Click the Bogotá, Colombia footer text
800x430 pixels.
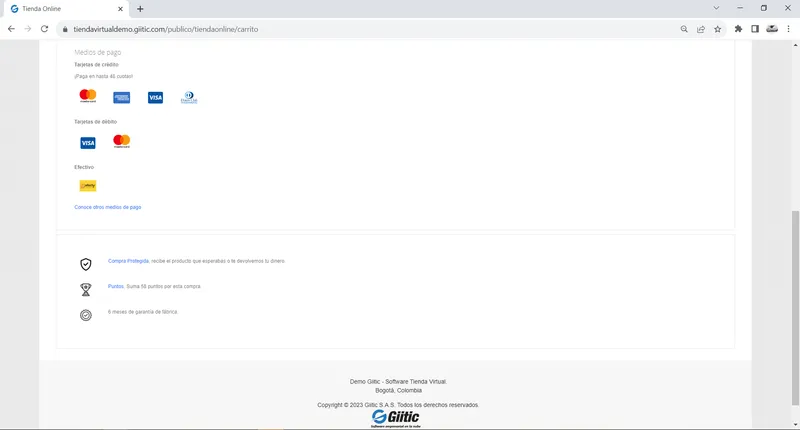click(398, 391)
